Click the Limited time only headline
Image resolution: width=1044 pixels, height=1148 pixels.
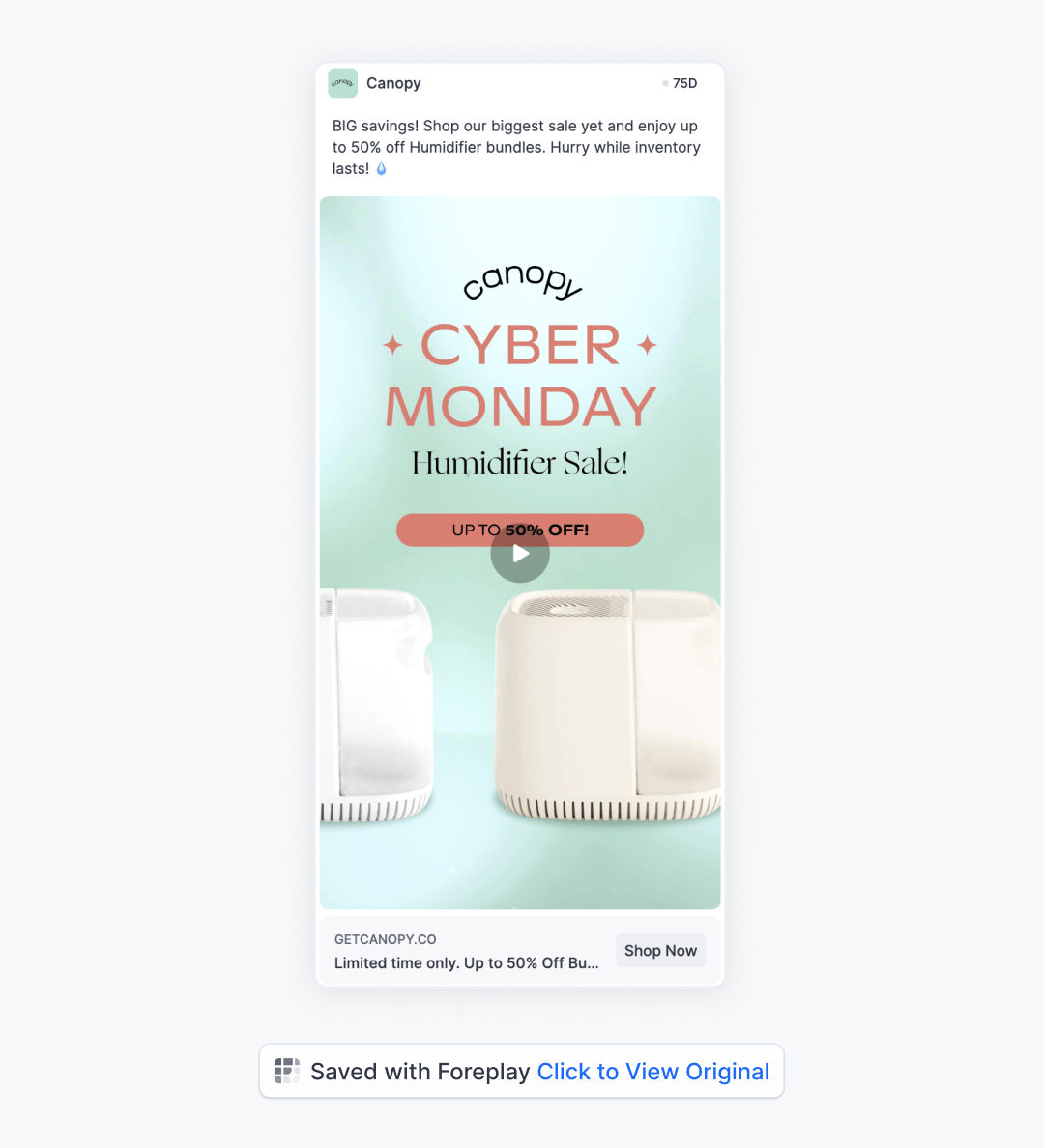(466, 962)
